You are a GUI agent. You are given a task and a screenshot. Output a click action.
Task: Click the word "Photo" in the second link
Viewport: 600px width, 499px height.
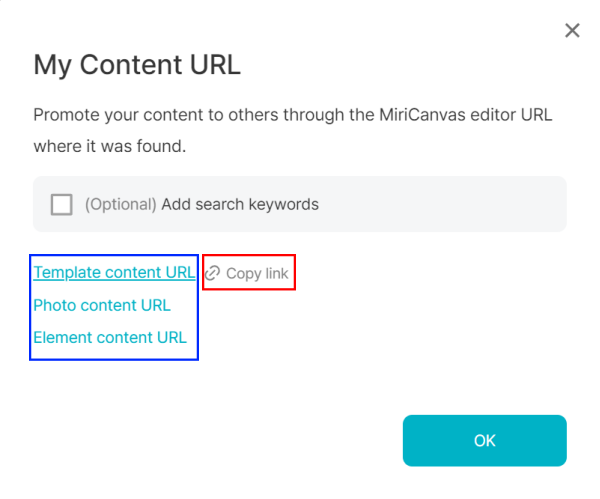(54, 305)
